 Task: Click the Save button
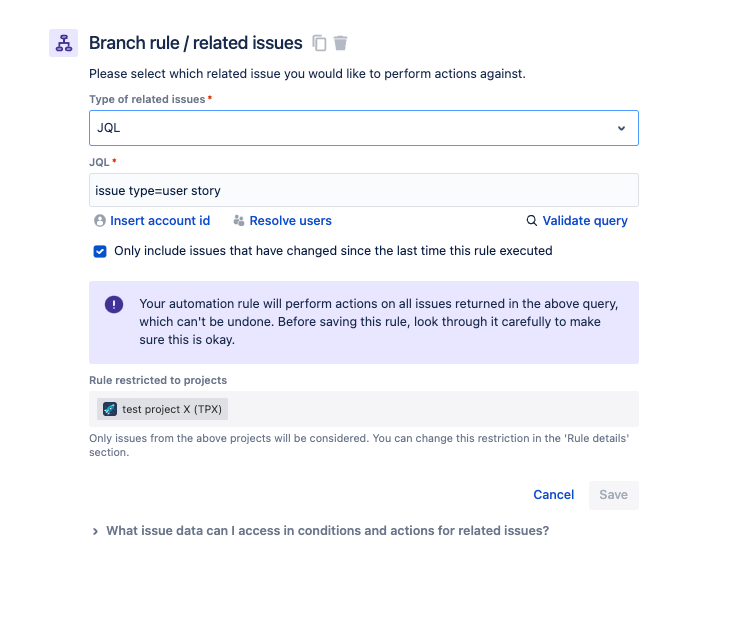click(613, 495)
